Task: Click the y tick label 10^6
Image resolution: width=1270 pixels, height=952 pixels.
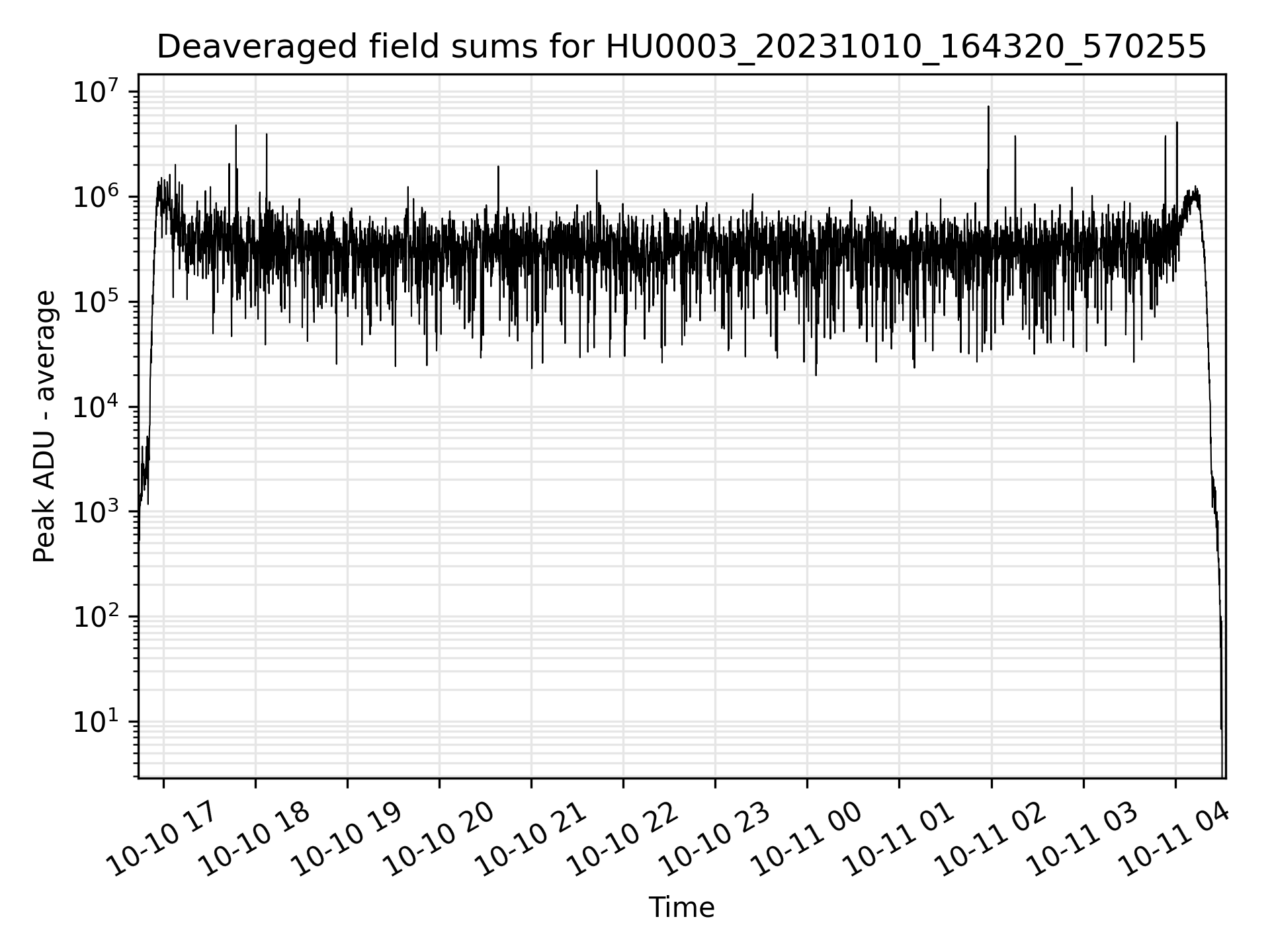Action: point(97,196)
